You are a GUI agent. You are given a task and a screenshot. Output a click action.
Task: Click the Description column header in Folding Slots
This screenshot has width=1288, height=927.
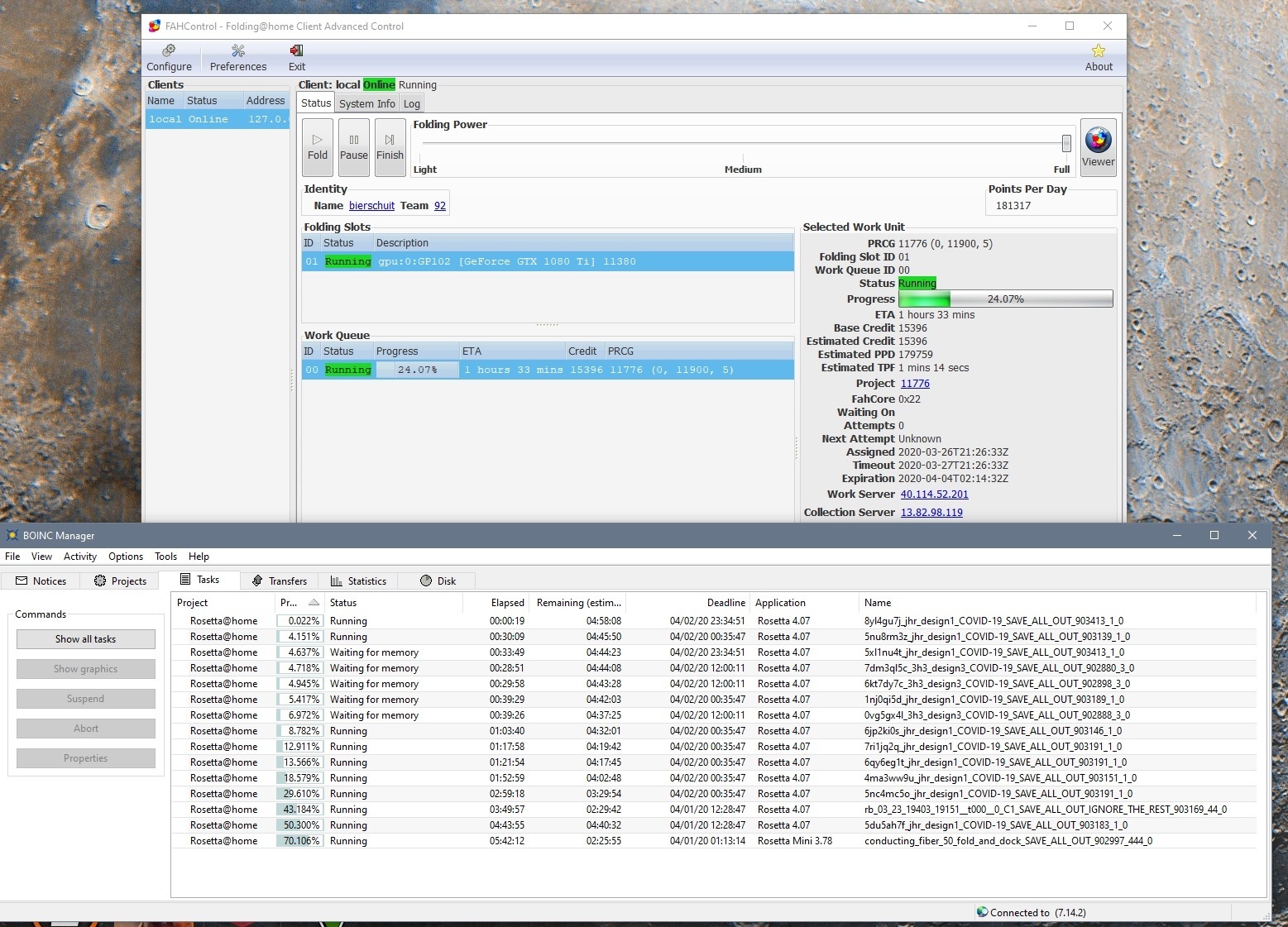pyautogui.click(x=584, y=243)
